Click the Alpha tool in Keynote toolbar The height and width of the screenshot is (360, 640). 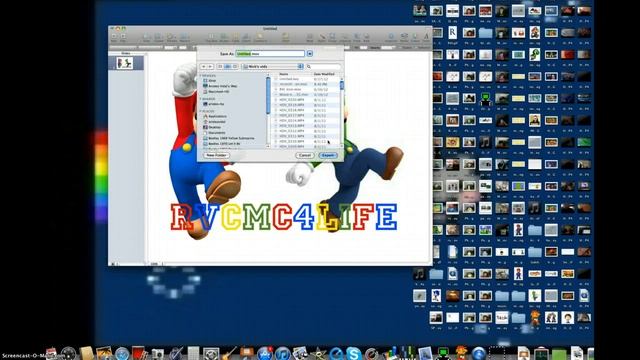(x=322, y=38)
